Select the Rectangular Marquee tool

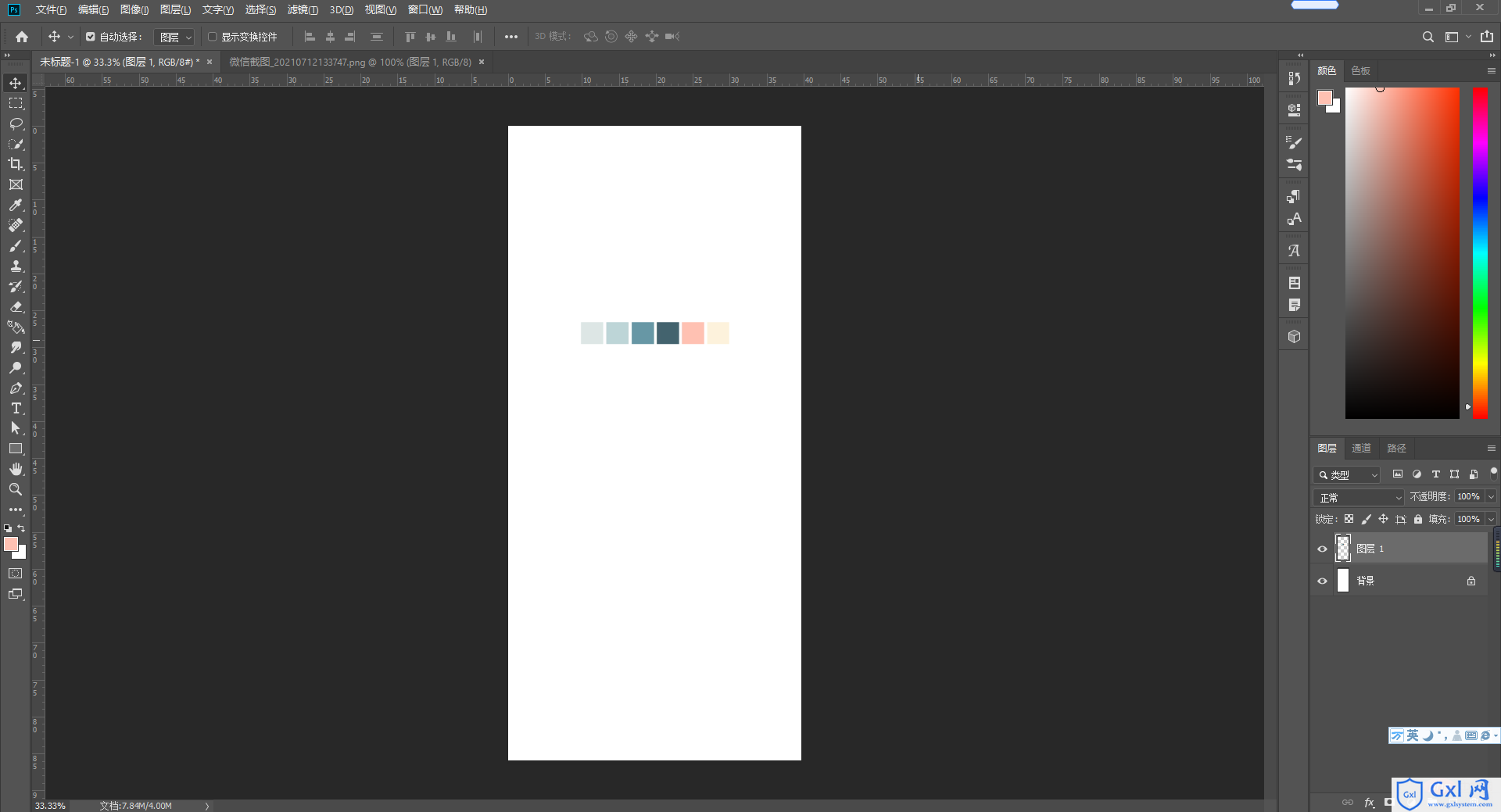pyautogui.click(x=16, y=103)
